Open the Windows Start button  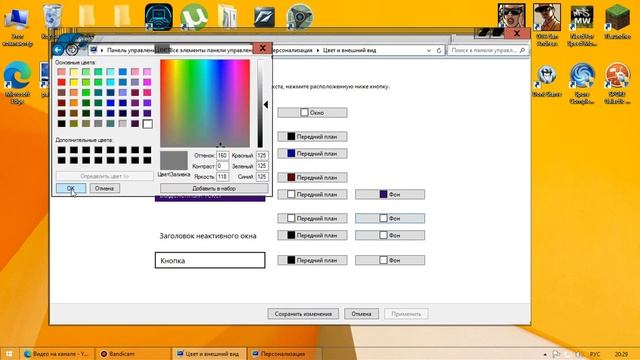pos(9,354)
